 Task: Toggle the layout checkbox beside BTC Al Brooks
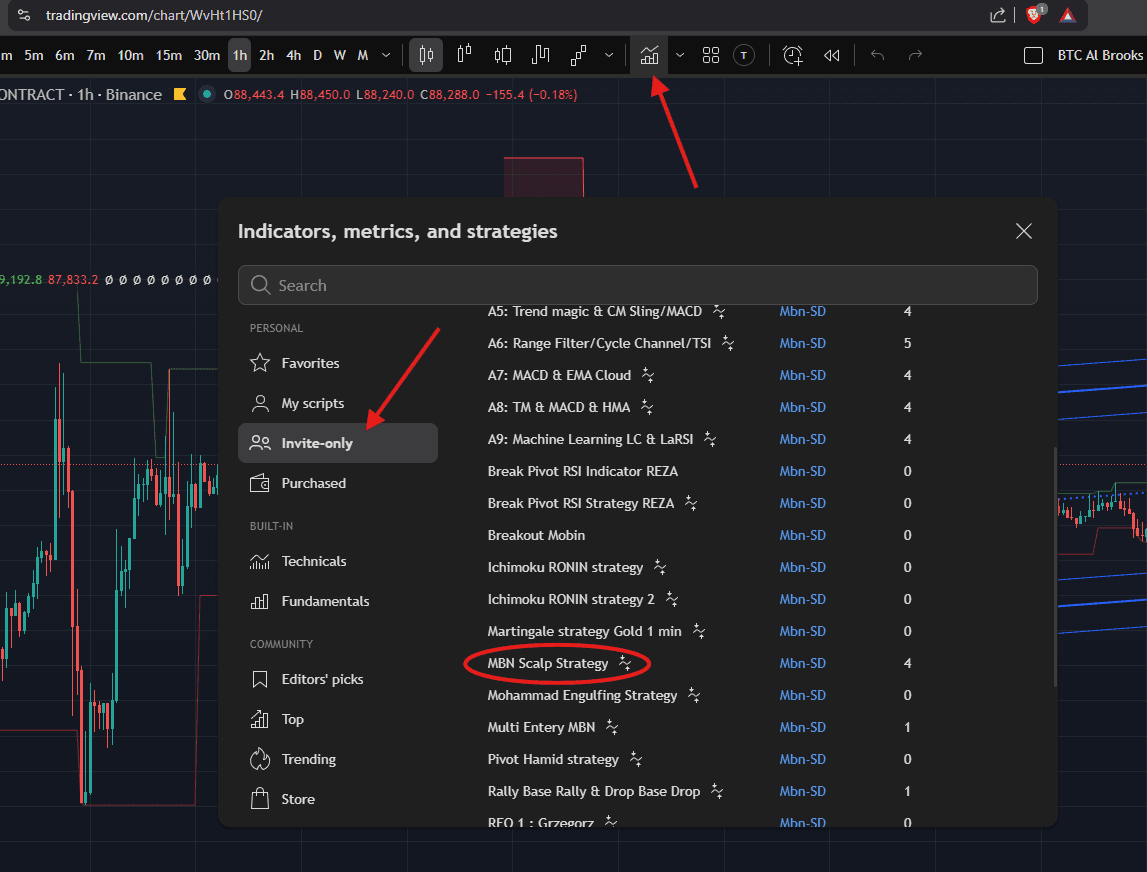[1034, 55]
